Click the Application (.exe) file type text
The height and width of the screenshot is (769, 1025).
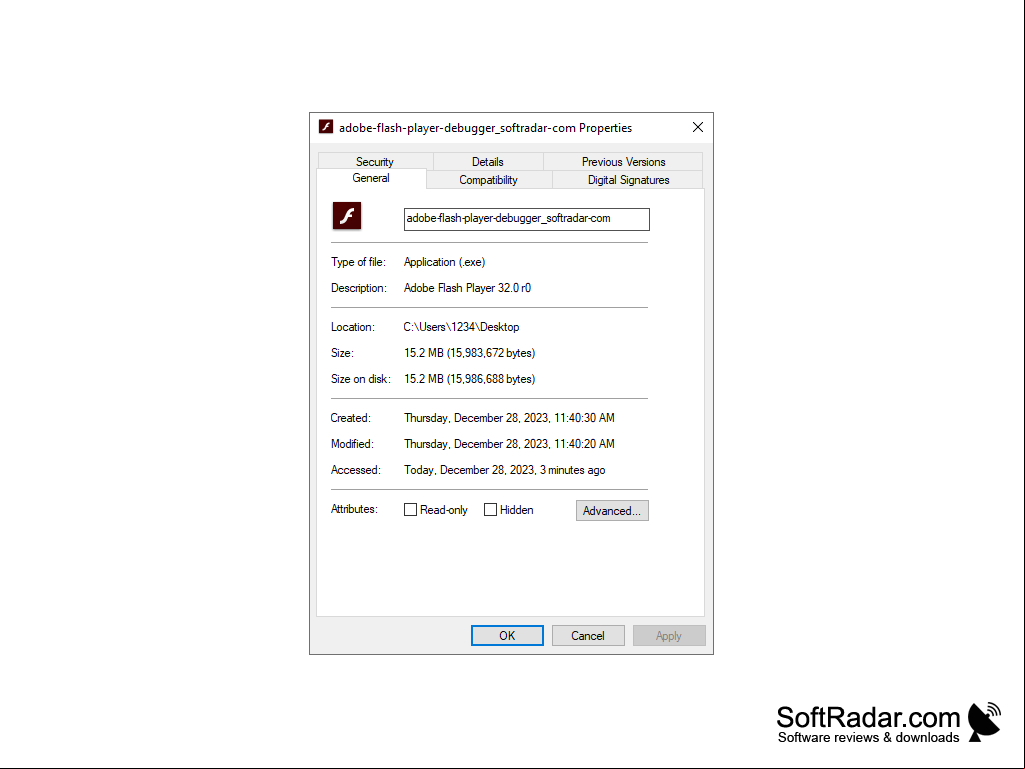[445, 262]
